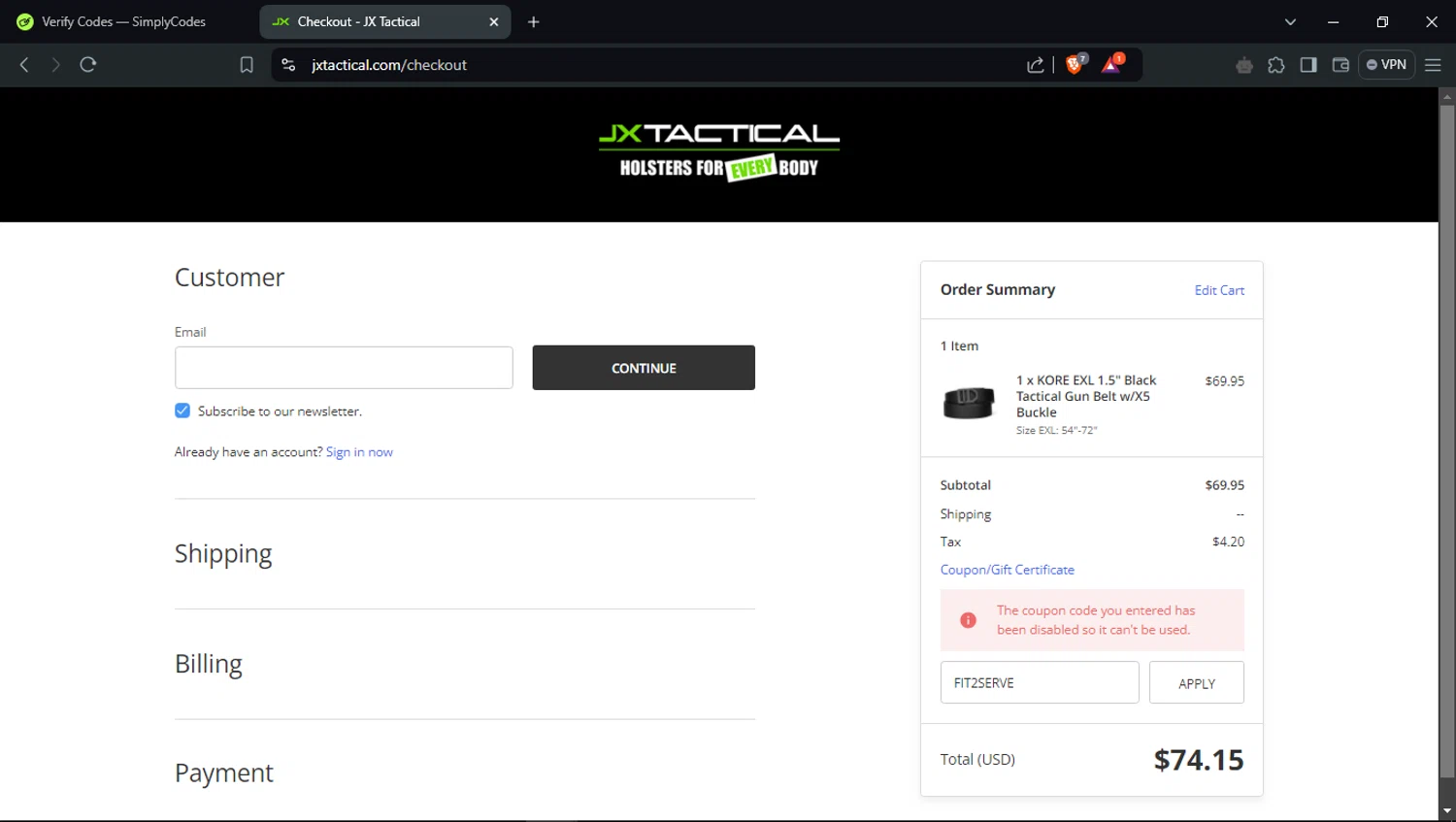Open Brave Shields lion icon

pyautogui.click(x=1075, y=64)
